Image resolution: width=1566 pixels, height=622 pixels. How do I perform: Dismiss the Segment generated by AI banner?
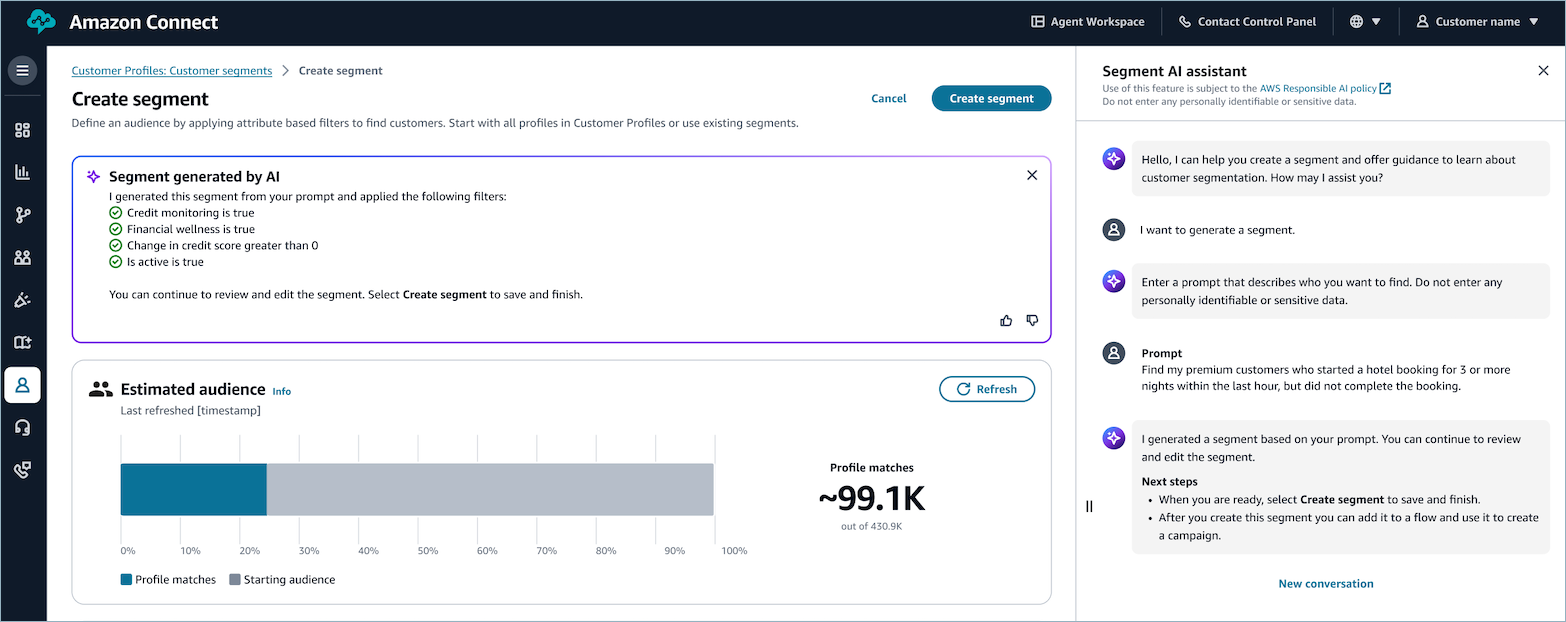pos(1032,174)
